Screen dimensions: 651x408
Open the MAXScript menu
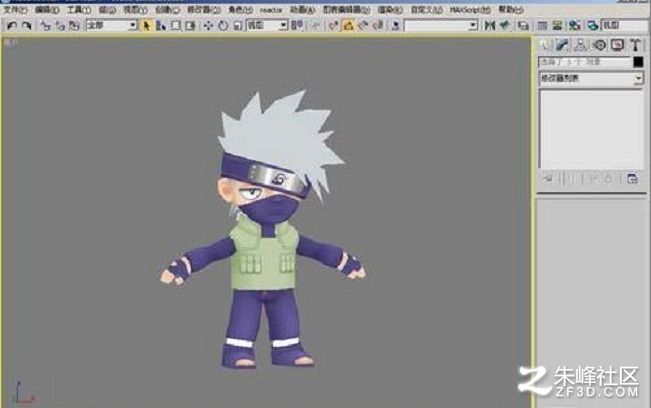(x=470, y=9)
